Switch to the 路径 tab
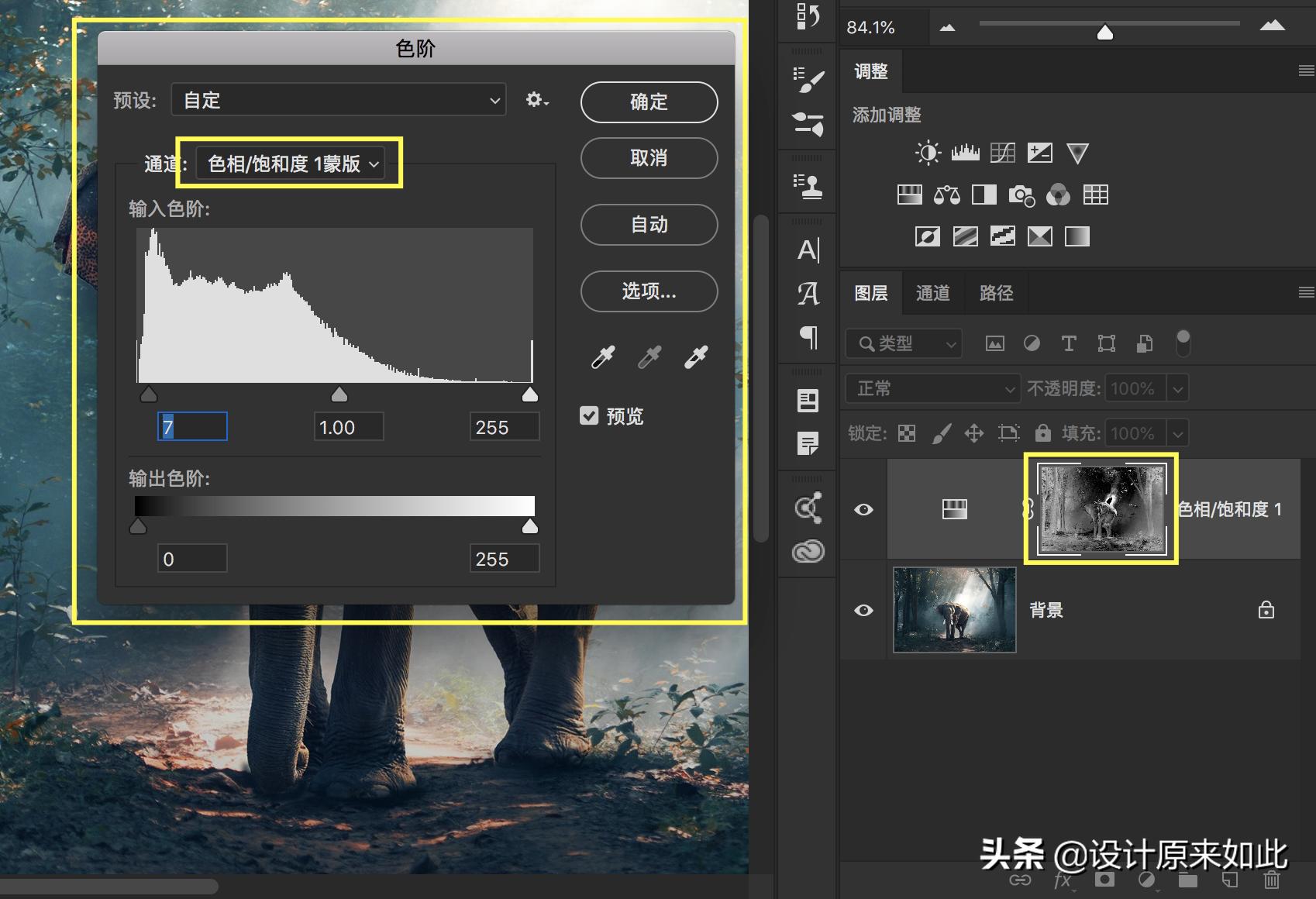Viewport: 1316px width, 899px height. pos(995,292)
